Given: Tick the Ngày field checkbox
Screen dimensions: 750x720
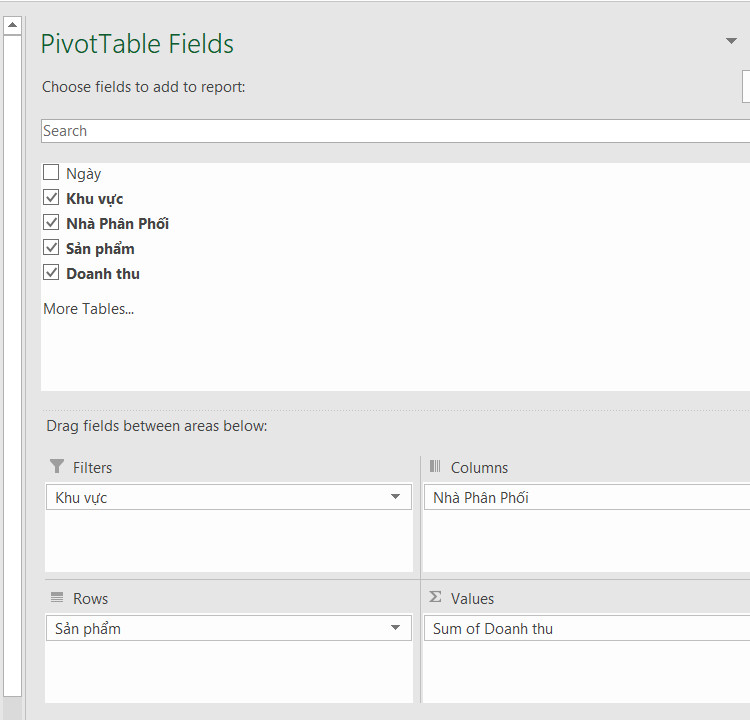Looking at the screenshot, I should [x=51, y=172].
